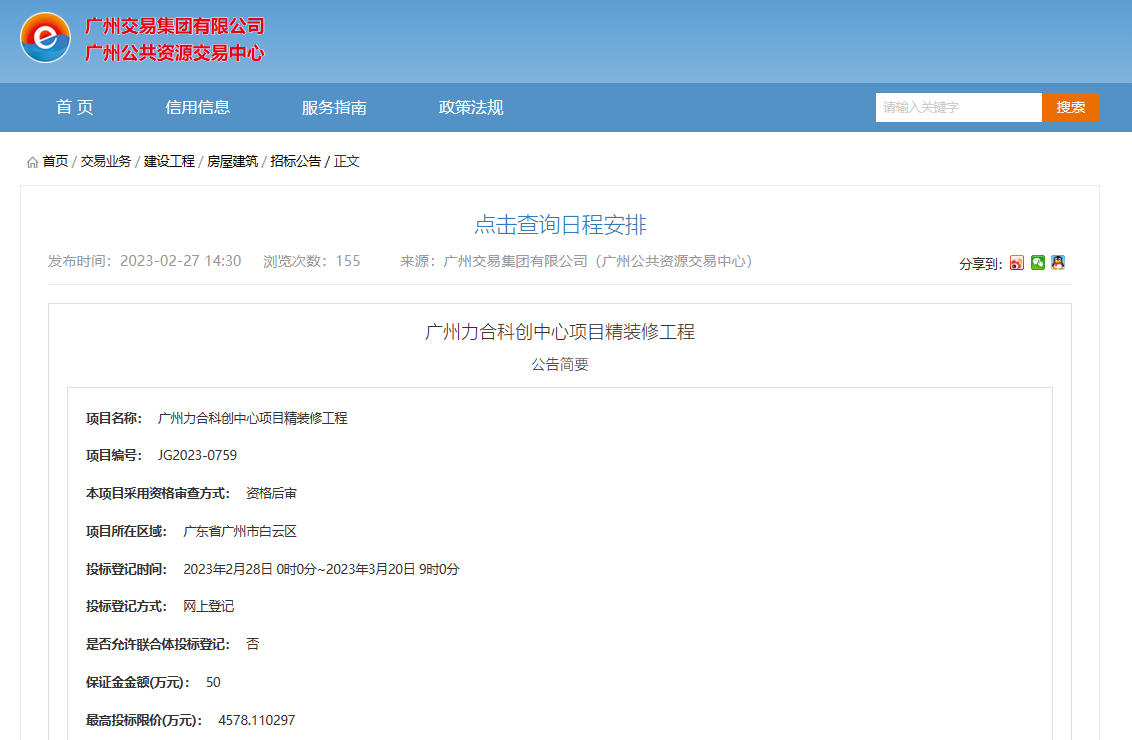This screenshot has height=740, width=1132.
Task: Click the project number JG2023-0759
Action: coord(197,456)
